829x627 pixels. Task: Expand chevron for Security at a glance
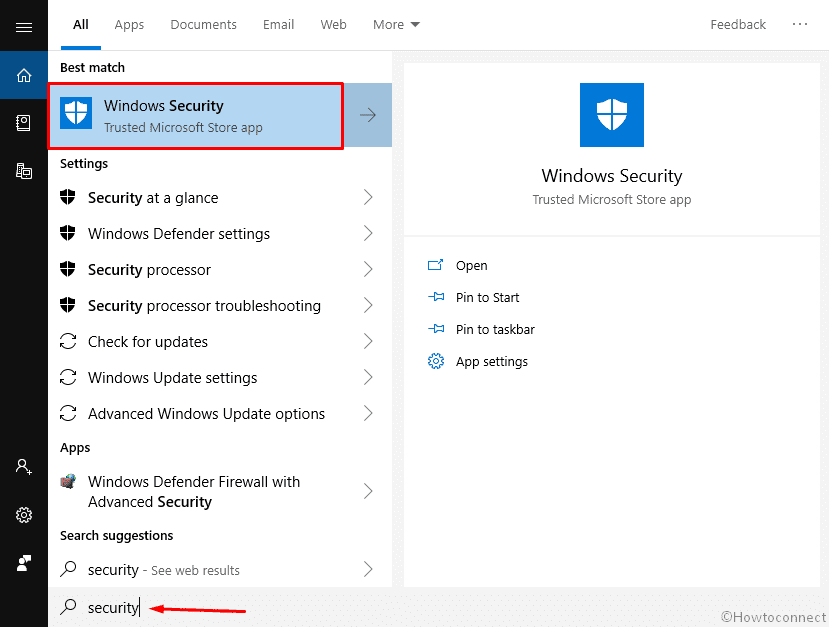tap(368, 197)
